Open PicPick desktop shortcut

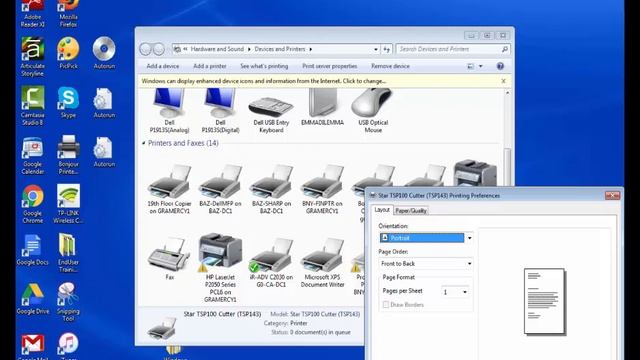[x=68, y=53]
